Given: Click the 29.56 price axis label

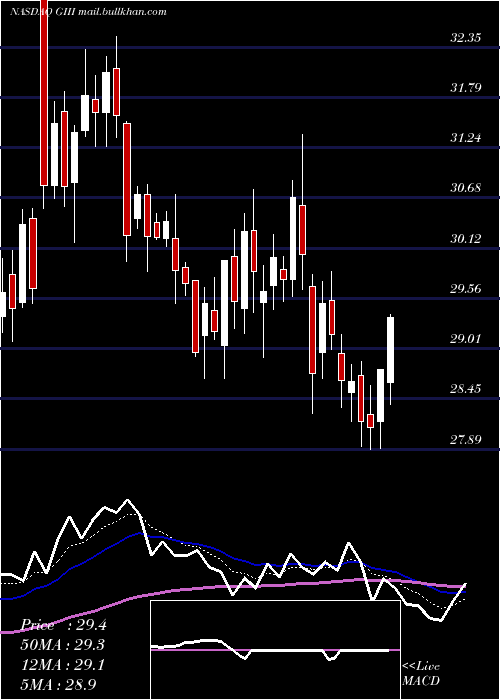Looking at the screenshot, I should [466, 289].
